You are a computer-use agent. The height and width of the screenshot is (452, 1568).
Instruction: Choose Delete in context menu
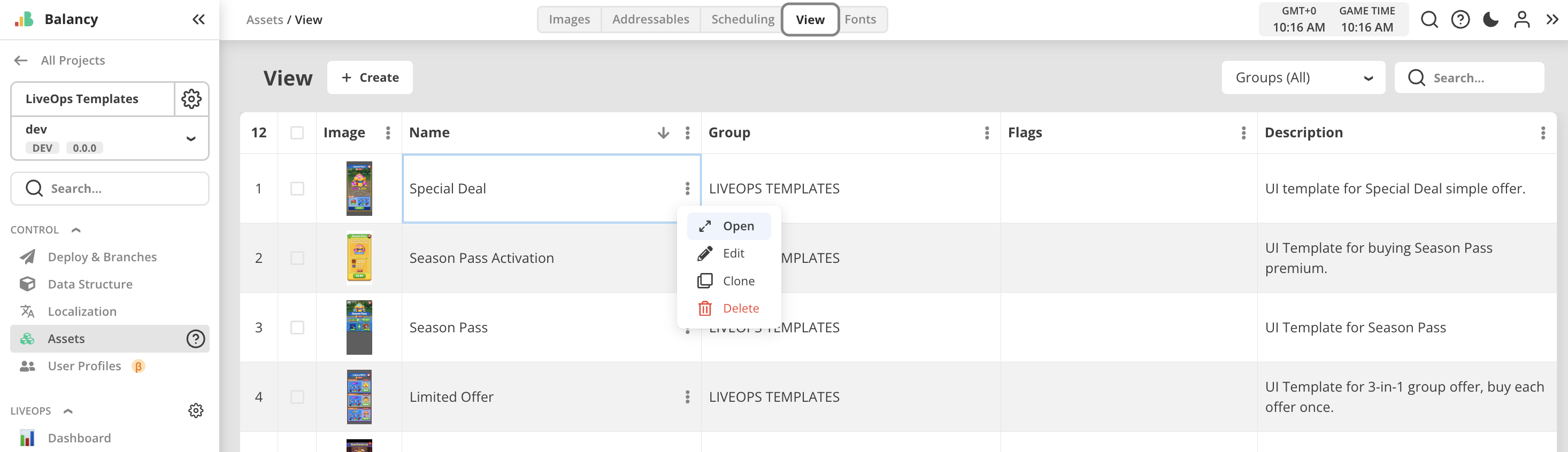(x=728, y=308)
